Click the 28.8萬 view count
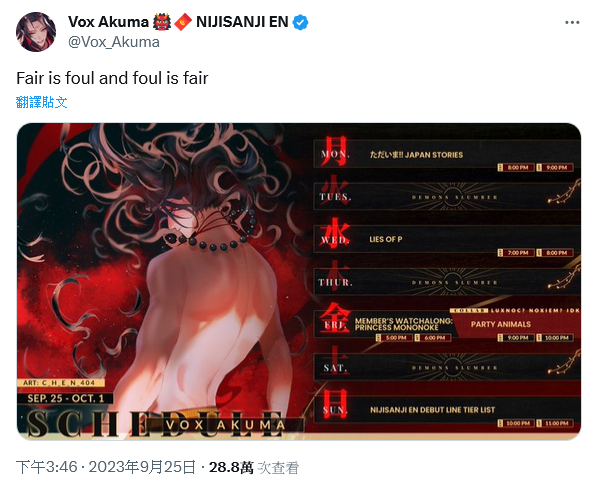The image size is (598, 490). (x=231, y=467)
